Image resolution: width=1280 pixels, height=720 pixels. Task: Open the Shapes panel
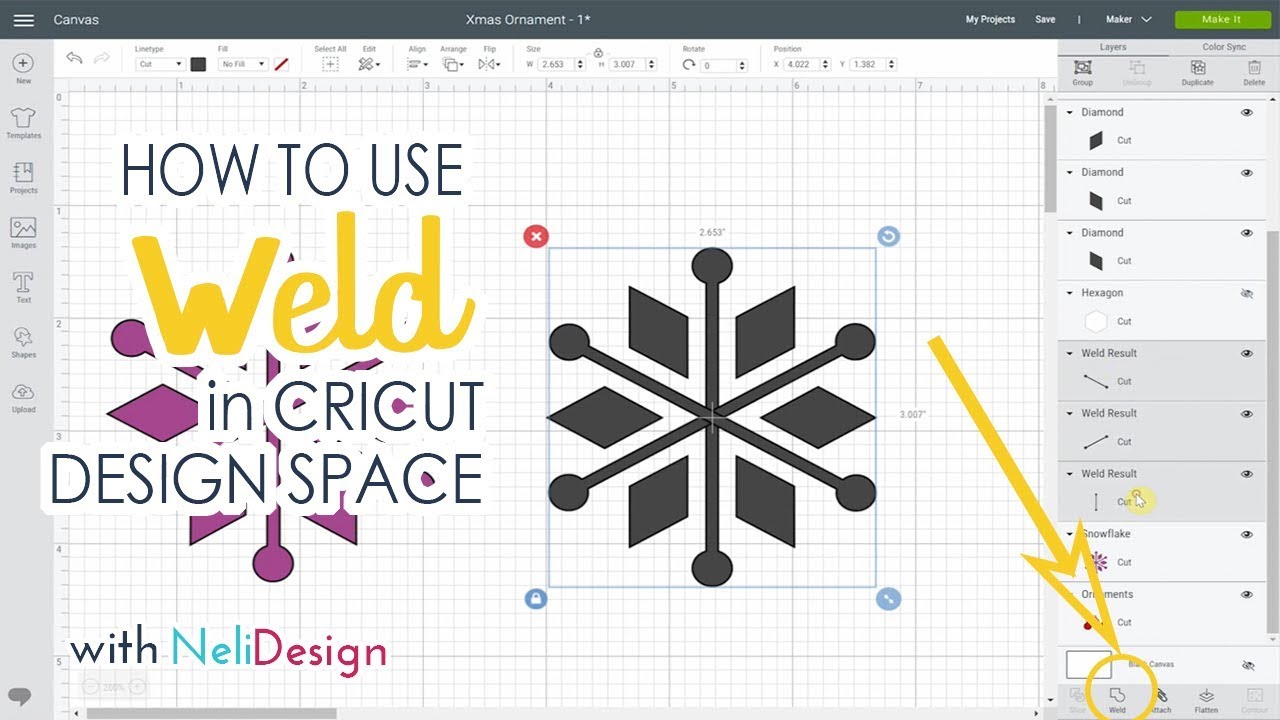tap(23, 343)
